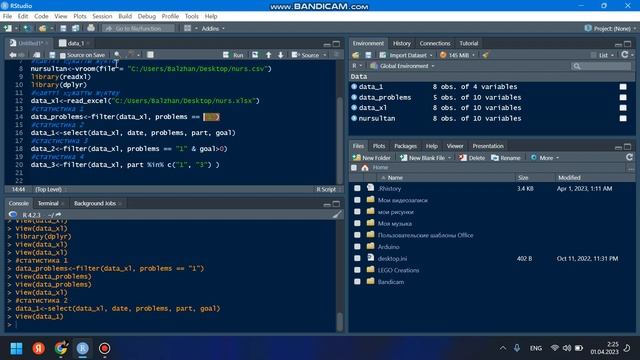
Task: Click the New File icon in main toolbar
Action: pyautogui.click(x=8, y=28)
